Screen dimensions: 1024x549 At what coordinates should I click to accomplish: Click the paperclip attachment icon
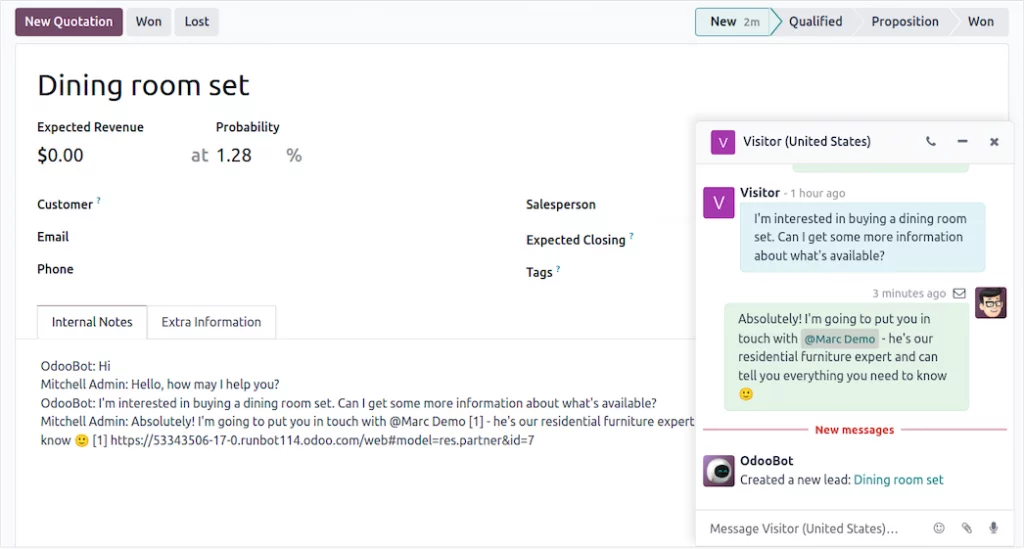pyautogui.click(x=966, y=528)
